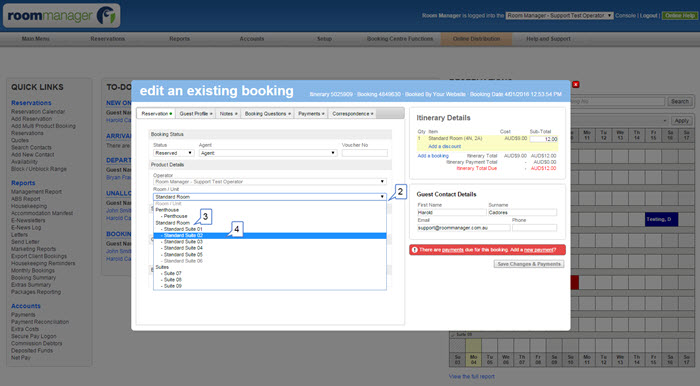Screen dimensions: 700x386
Task: Select the Reservation tab in dialog
Action: coord(156,114)
